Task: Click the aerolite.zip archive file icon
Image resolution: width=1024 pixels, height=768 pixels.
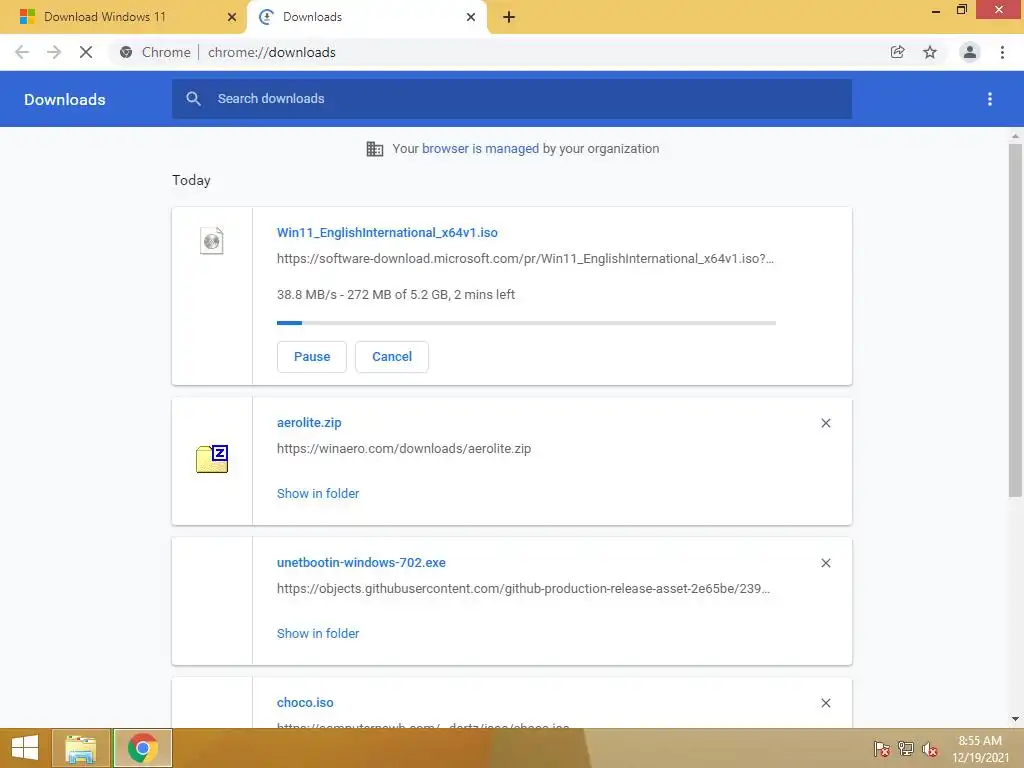Action: point(212,458)
